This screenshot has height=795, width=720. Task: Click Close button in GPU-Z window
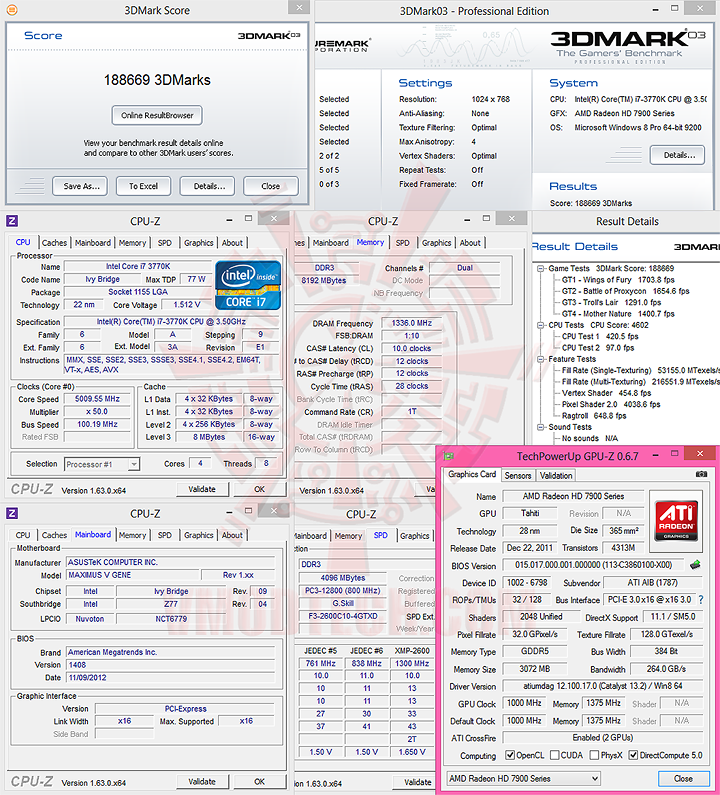(x=683, y=778)
